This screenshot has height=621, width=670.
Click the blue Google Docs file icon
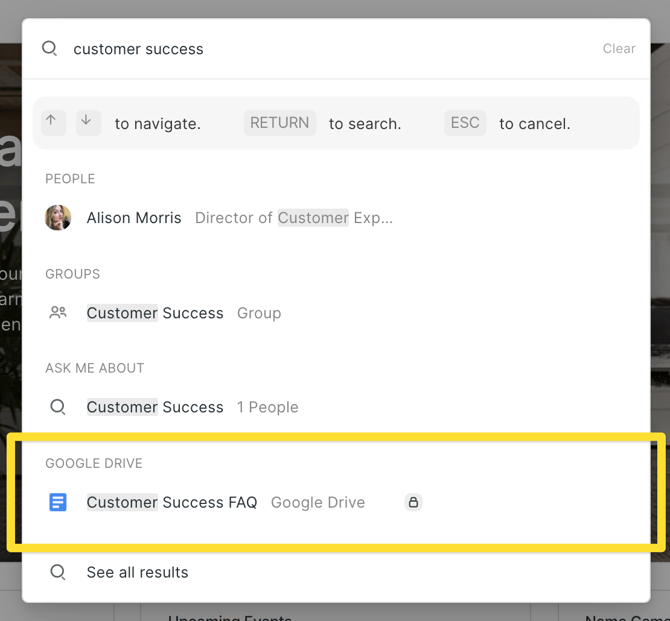coord(58,502)
